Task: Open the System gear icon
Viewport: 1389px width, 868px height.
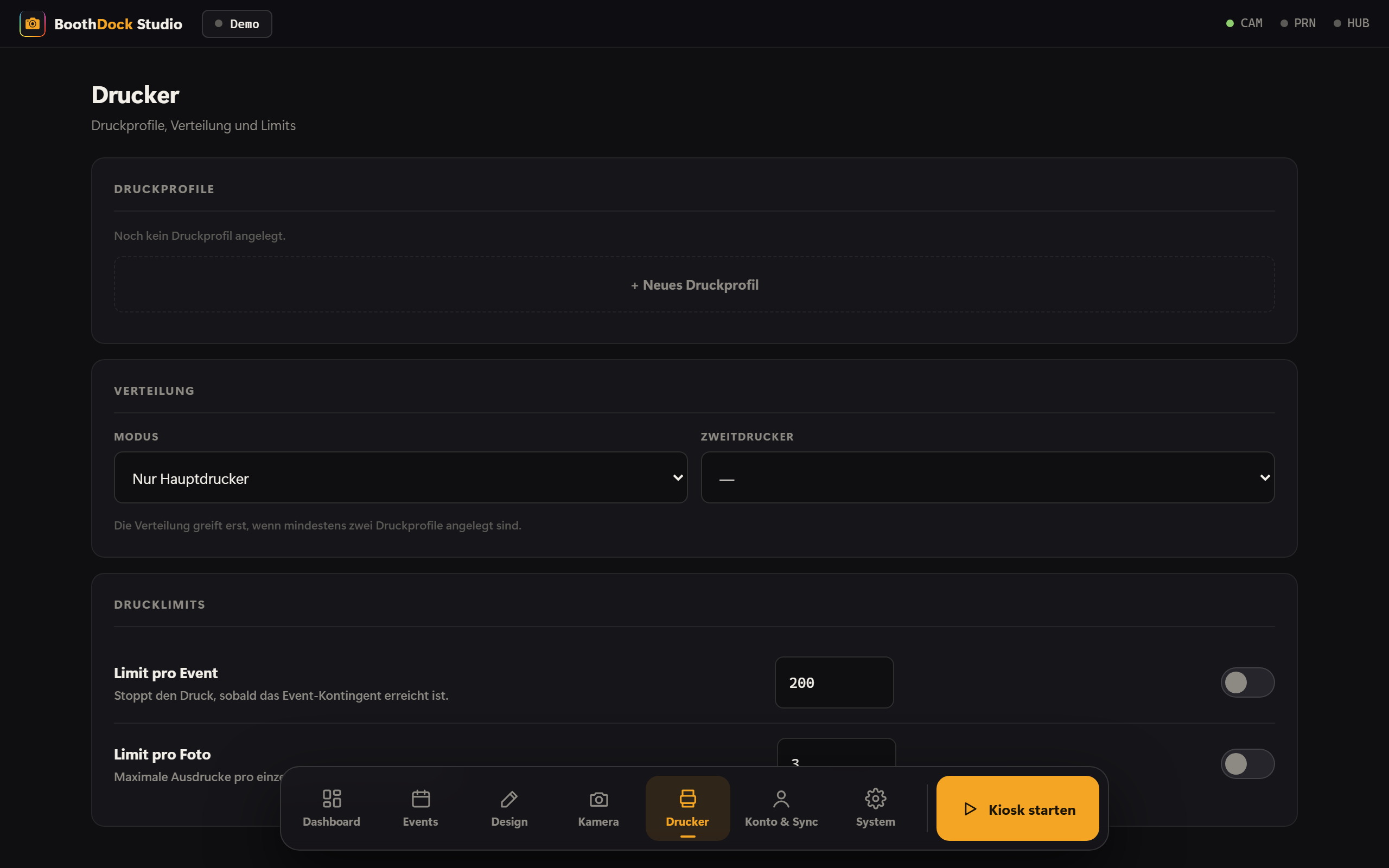Action: tap(875, 798)
